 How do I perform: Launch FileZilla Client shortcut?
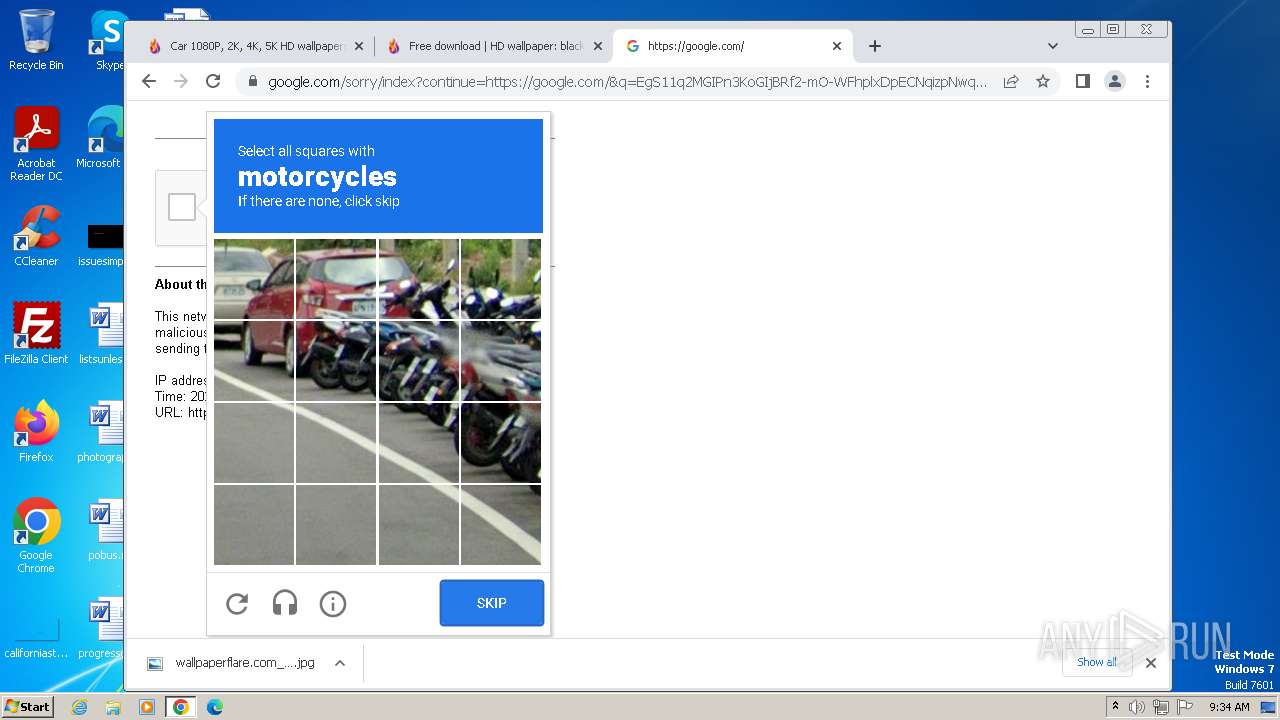click(x=36, y=333)
